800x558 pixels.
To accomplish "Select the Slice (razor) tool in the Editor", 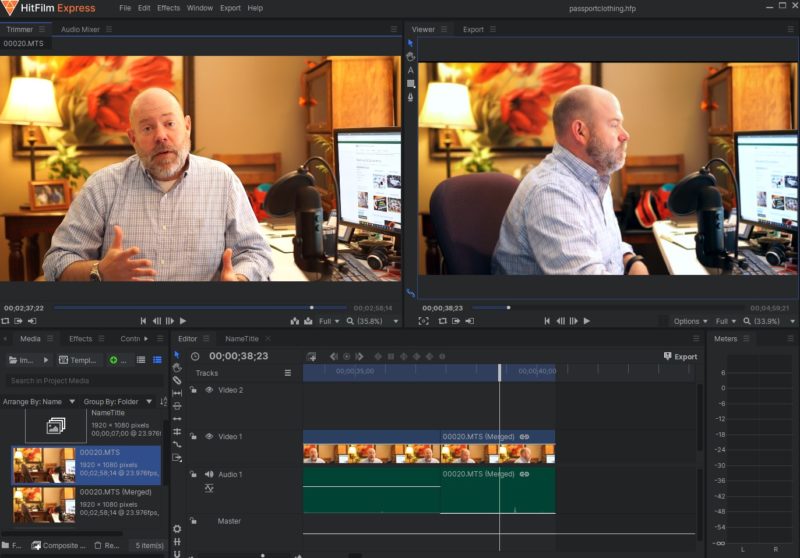I will [177, 381].
